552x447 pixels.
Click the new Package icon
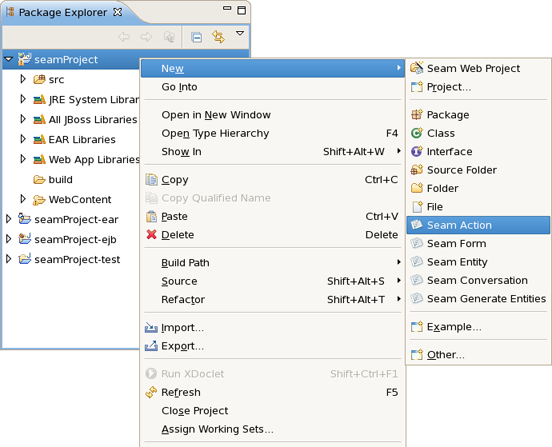coord(417,115)
